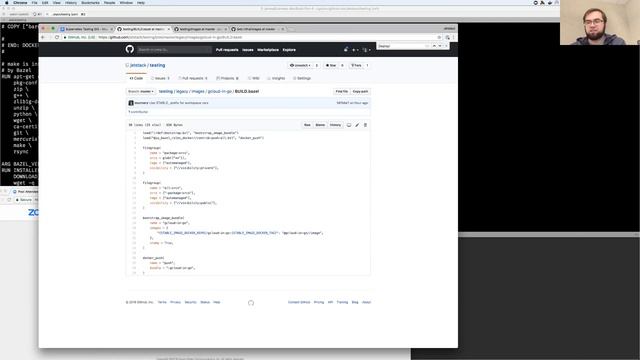Screen dimensions: 640x360
Task: Focus the GitHub search field
Action: pyautogui.click(x=174, y=50)
